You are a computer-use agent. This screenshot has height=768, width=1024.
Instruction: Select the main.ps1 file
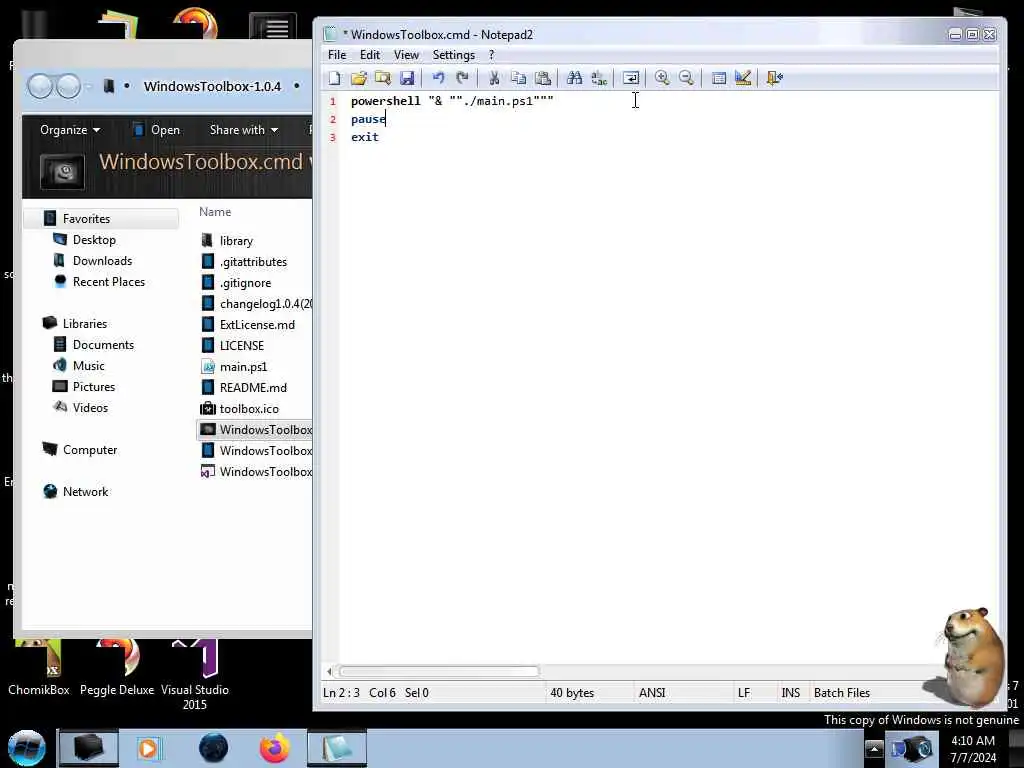(243, 367)
